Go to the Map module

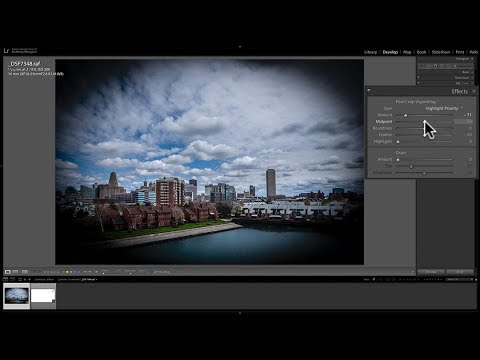(407, 52)
